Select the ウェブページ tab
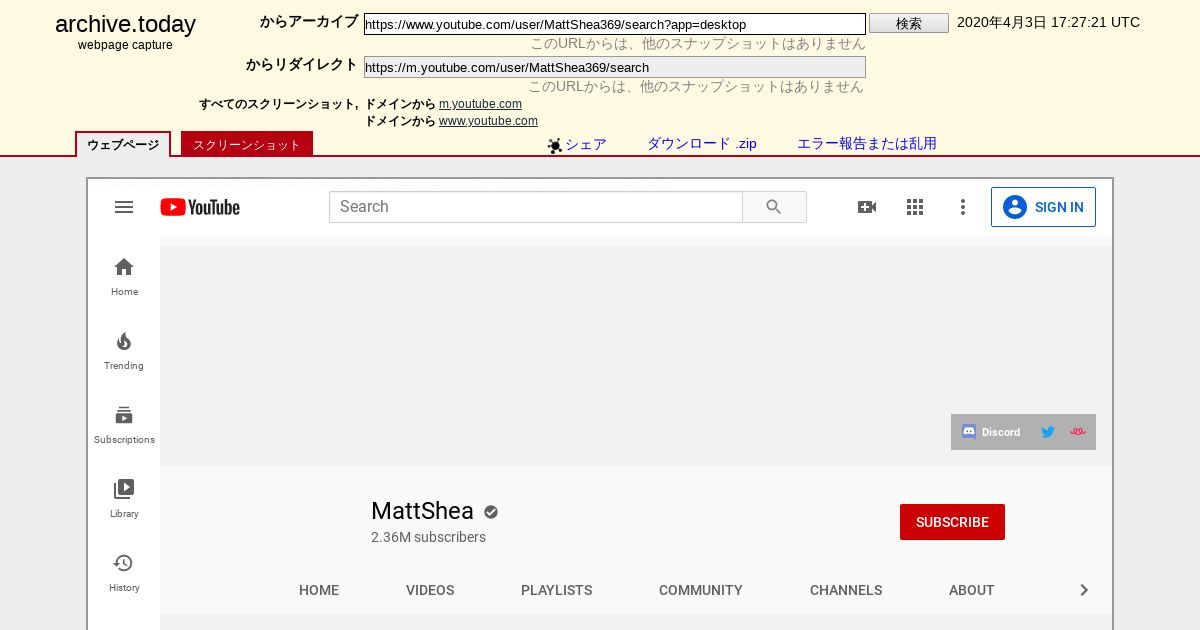Image resolution: width=1200 pixels, height=630 pixels. [x=123, y=144]
